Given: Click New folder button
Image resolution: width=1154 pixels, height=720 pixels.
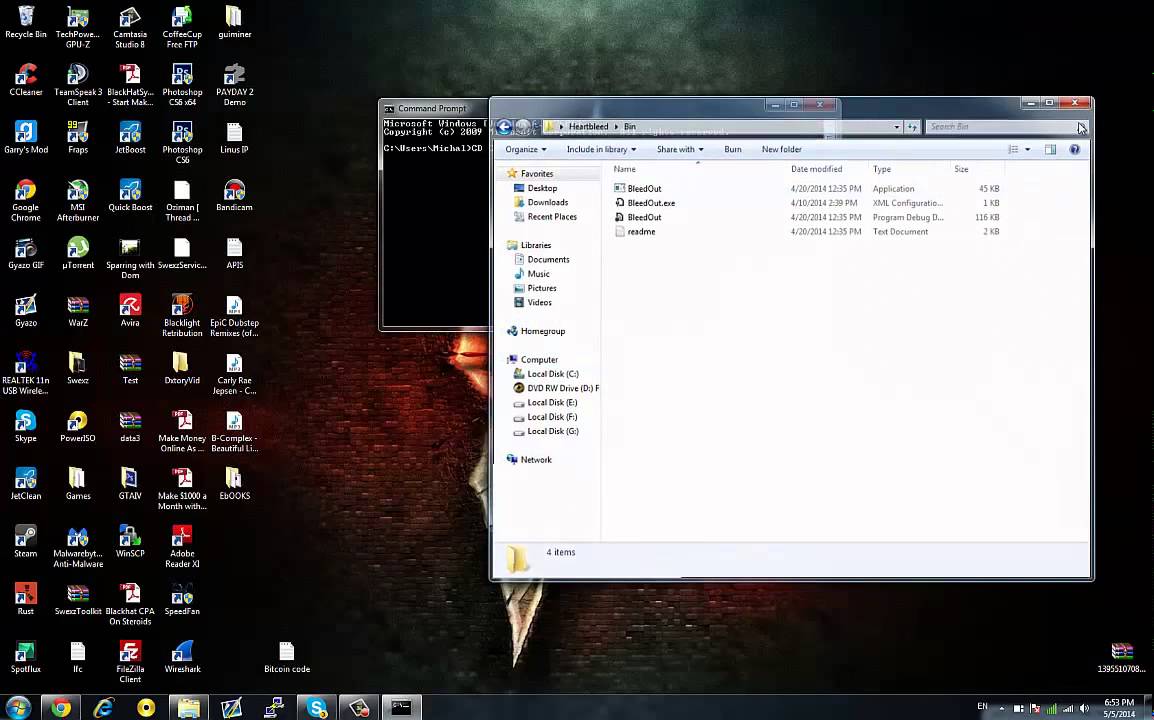Looking at the screenshot, I should click(x=781, y=149).
